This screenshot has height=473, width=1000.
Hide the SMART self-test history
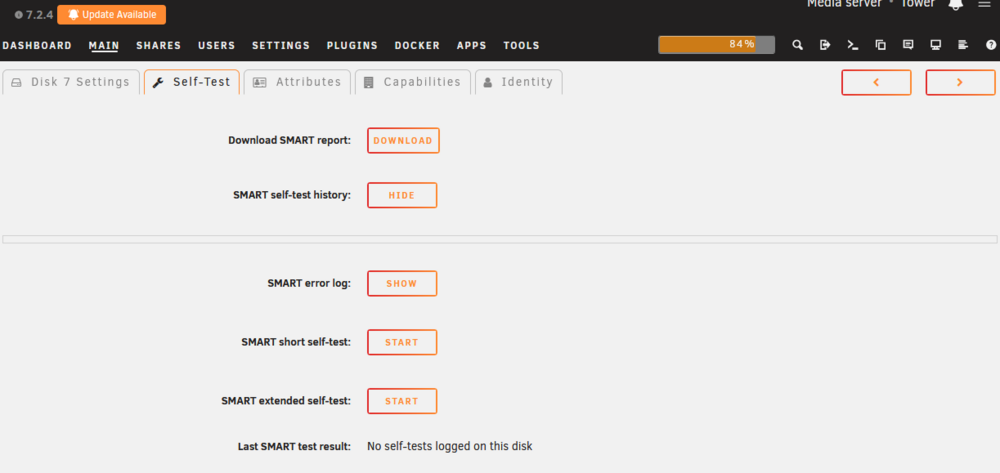point(402,195)
